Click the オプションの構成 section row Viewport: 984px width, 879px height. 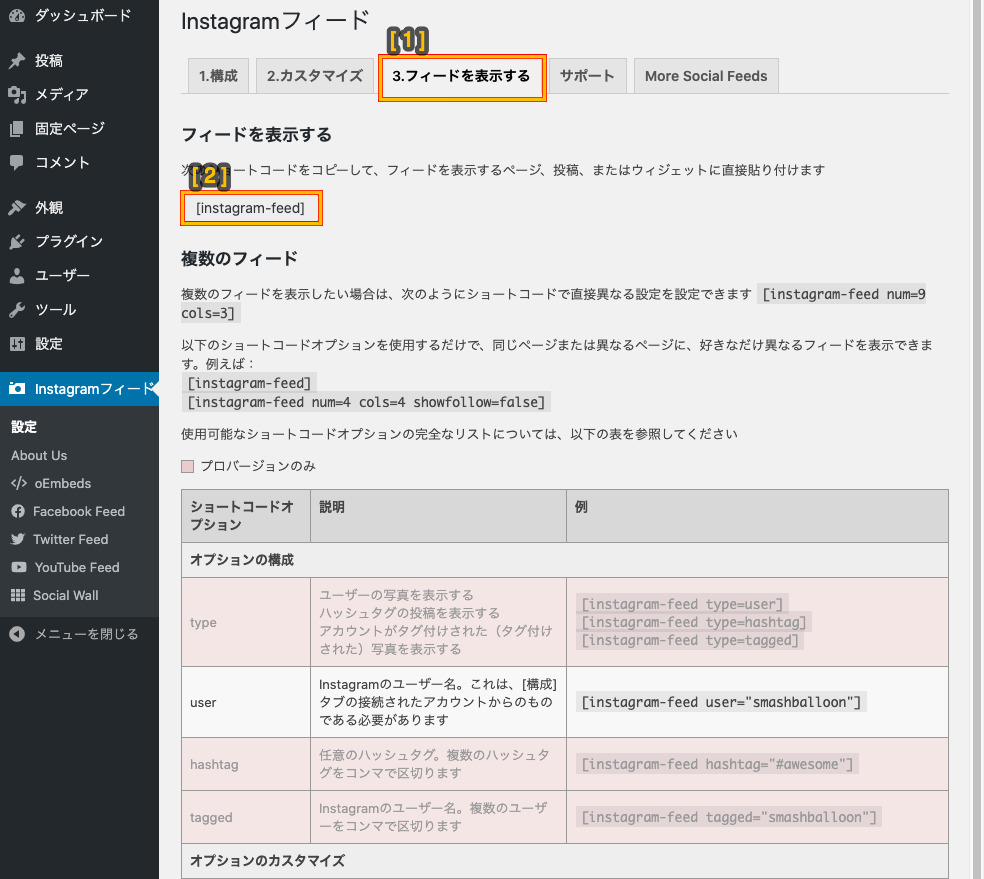pyautogui.click(x=565, y=560)
